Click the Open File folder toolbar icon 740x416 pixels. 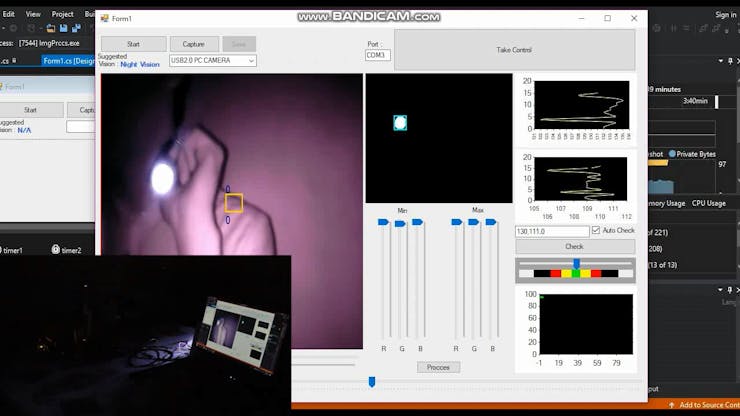pyautogui.click(x=50, y=28)
